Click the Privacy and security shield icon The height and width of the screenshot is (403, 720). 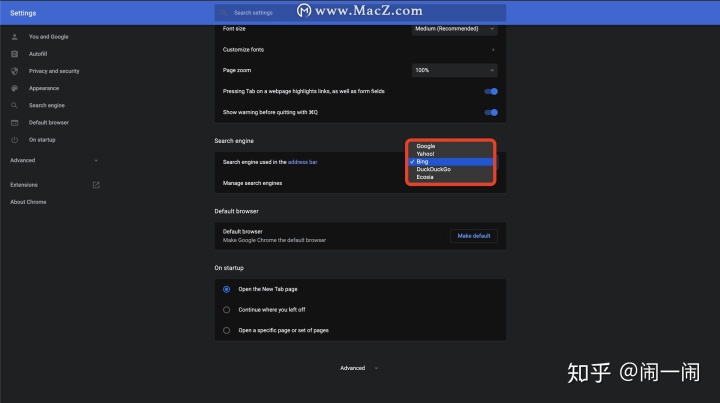tap(15, 71)
